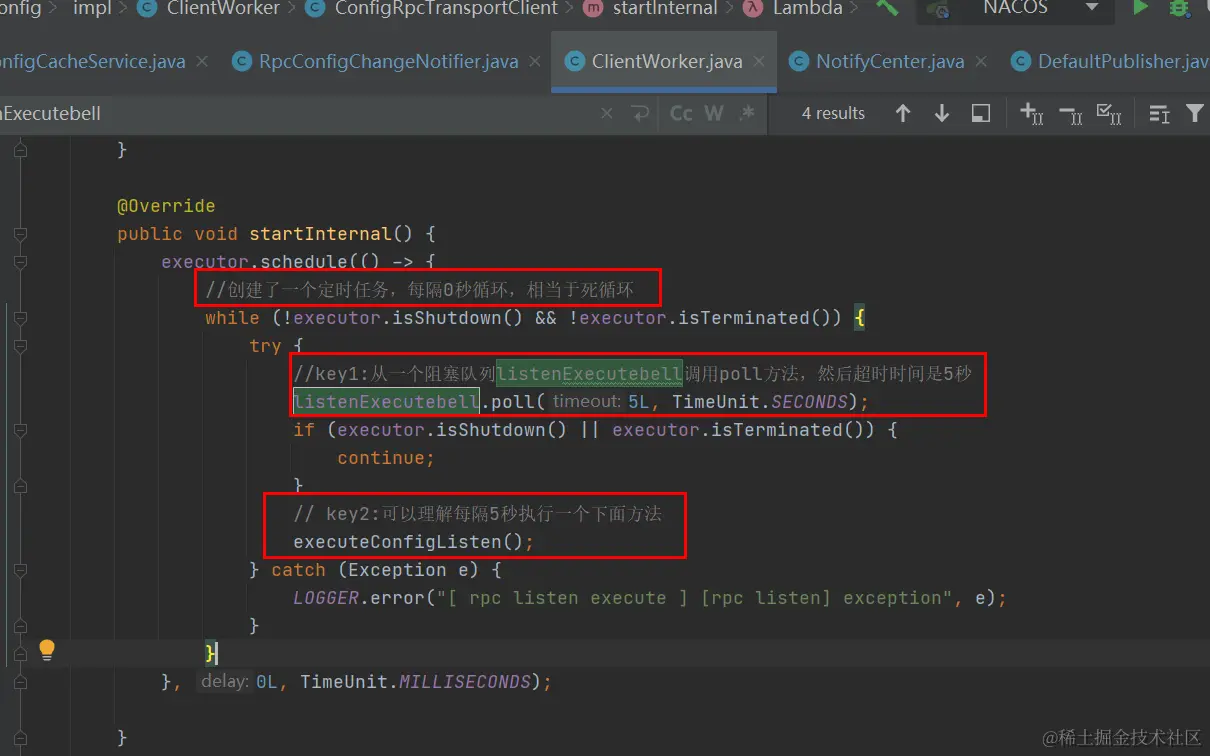Screen dimensions: 1210x756
Task: Switch to the RpcConfigChangeNotifier.java tab
Action: pyautogui.click(x=389, y=61)
